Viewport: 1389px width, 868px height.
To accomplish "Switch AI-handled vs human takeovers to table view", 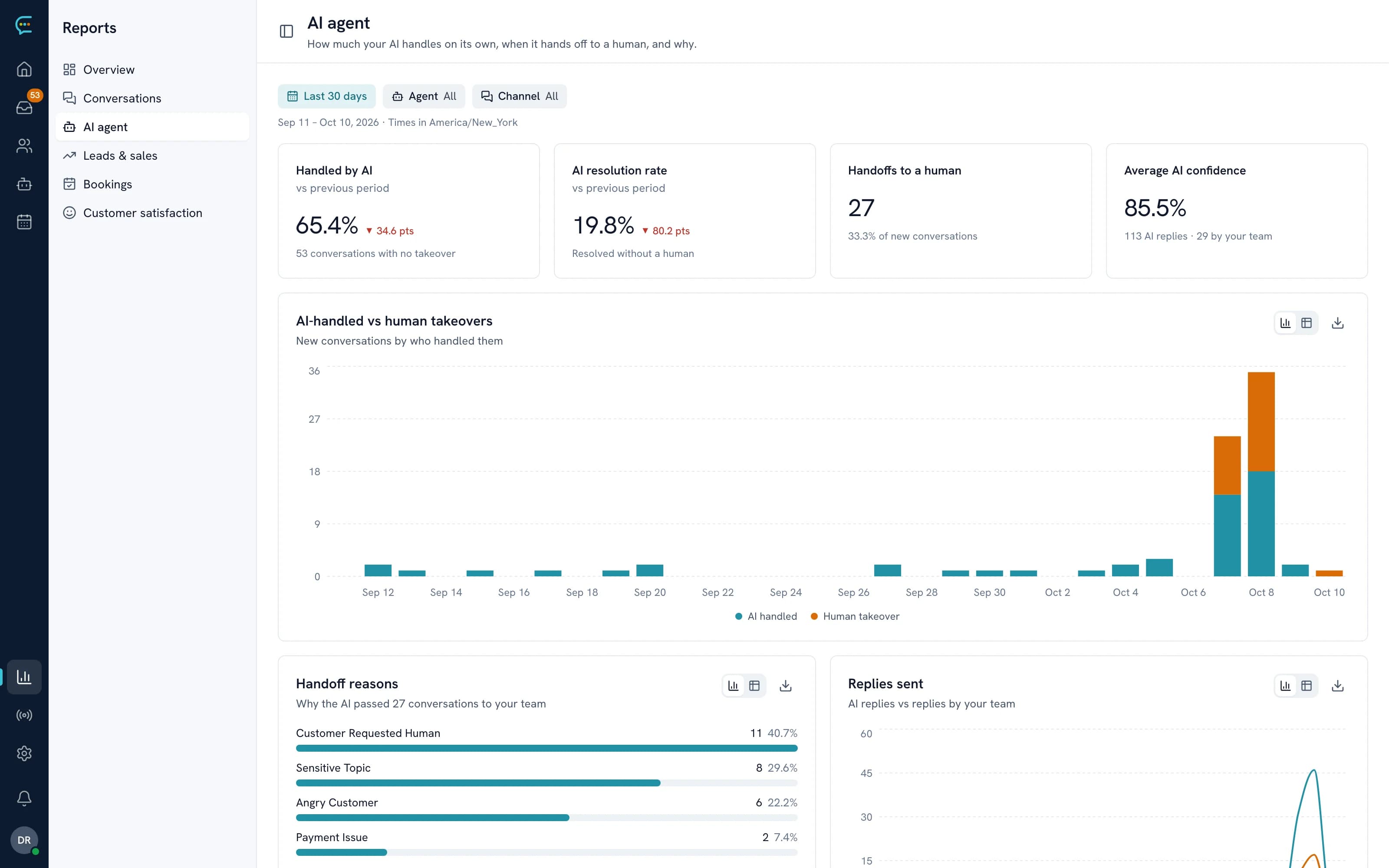I will (1307, 323).
